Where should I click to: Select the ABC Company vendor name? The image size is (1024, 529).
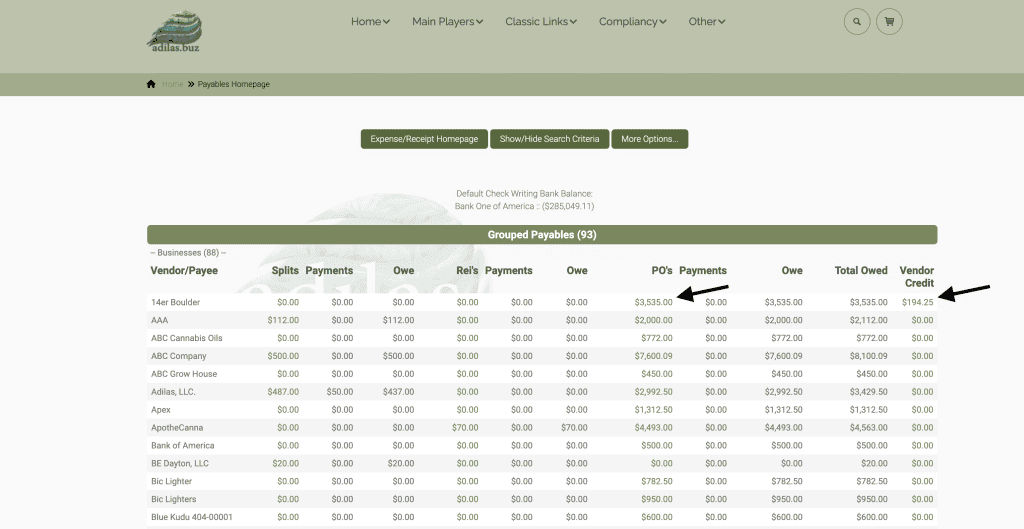click(179, 356)
